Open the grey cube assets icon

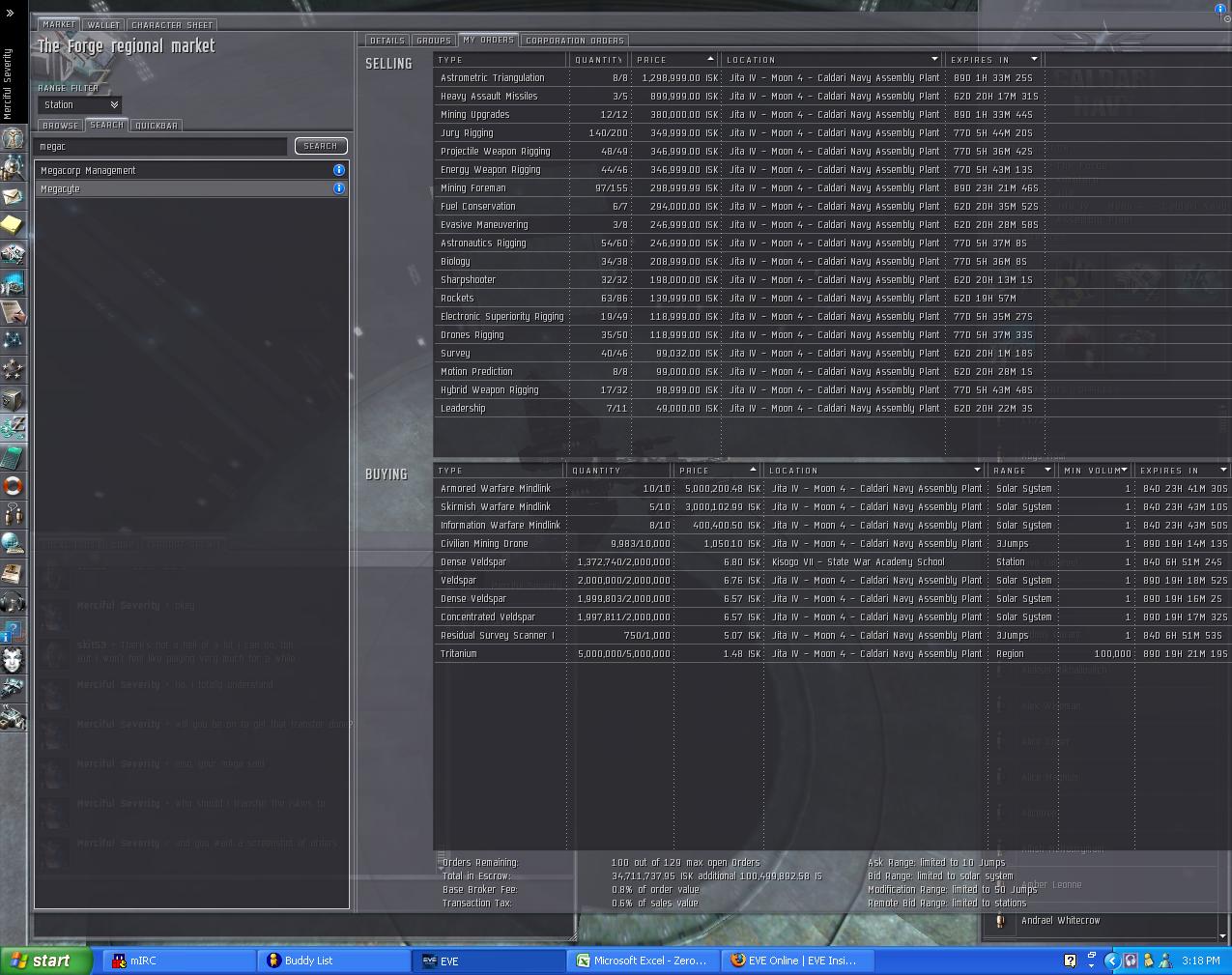click(x=13, y=398)
